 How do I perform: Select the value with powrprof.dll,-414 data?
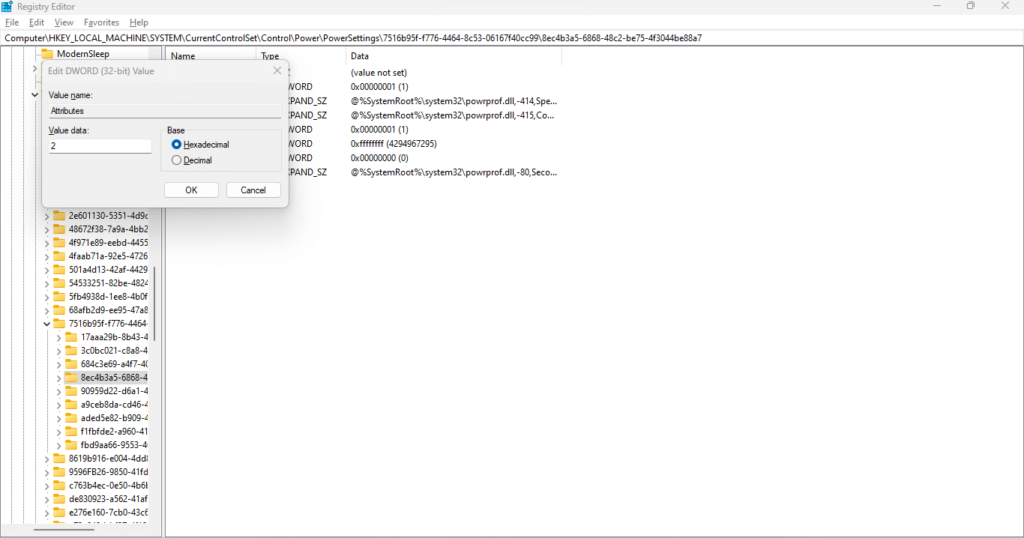[453, 101]
